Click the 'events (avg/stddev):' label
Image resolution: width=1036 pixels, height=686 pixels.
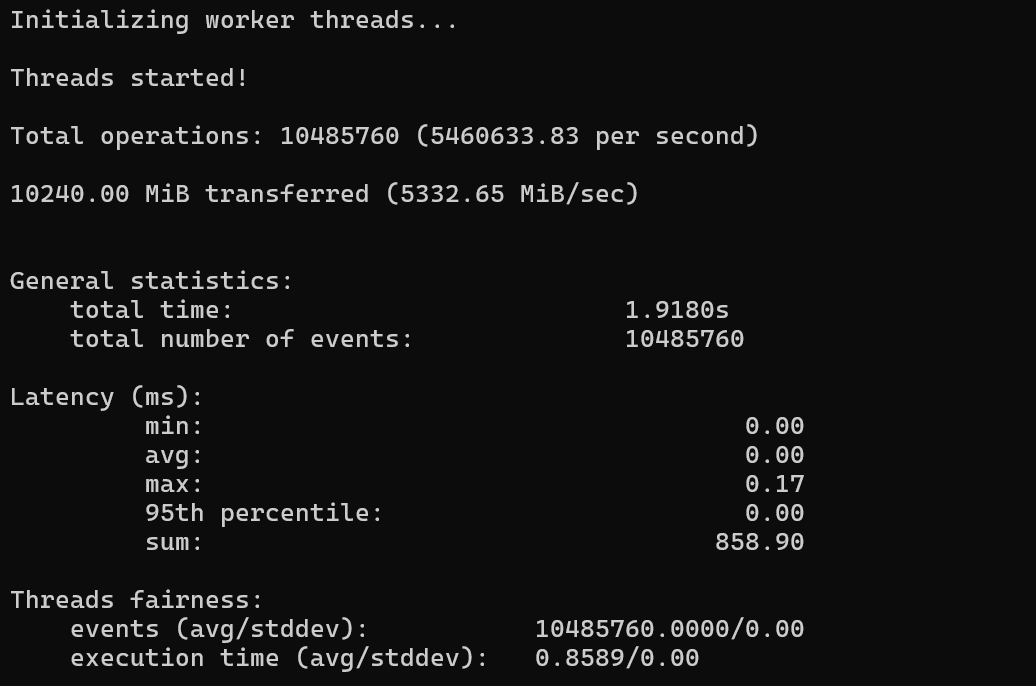(219, 630)
